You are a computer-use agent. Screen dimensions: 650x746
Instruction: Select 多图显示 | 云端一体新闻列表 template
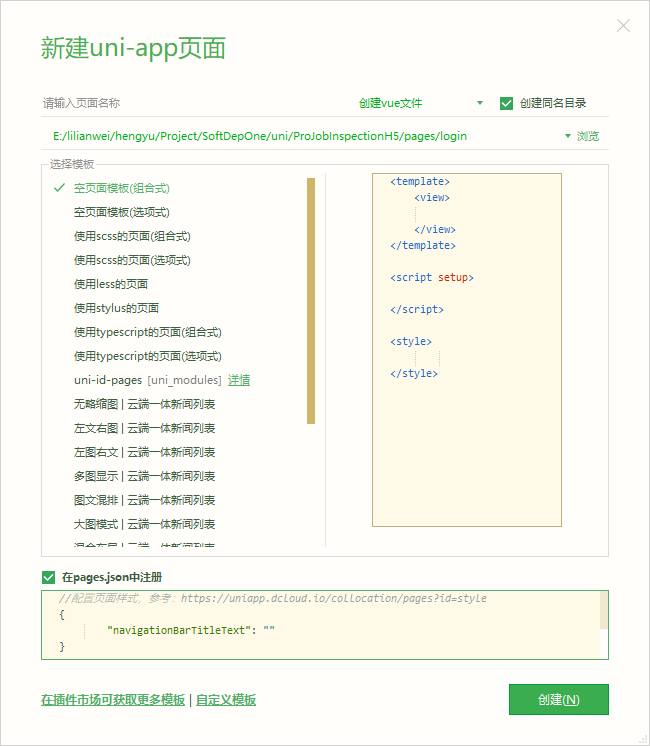(145, 476)
